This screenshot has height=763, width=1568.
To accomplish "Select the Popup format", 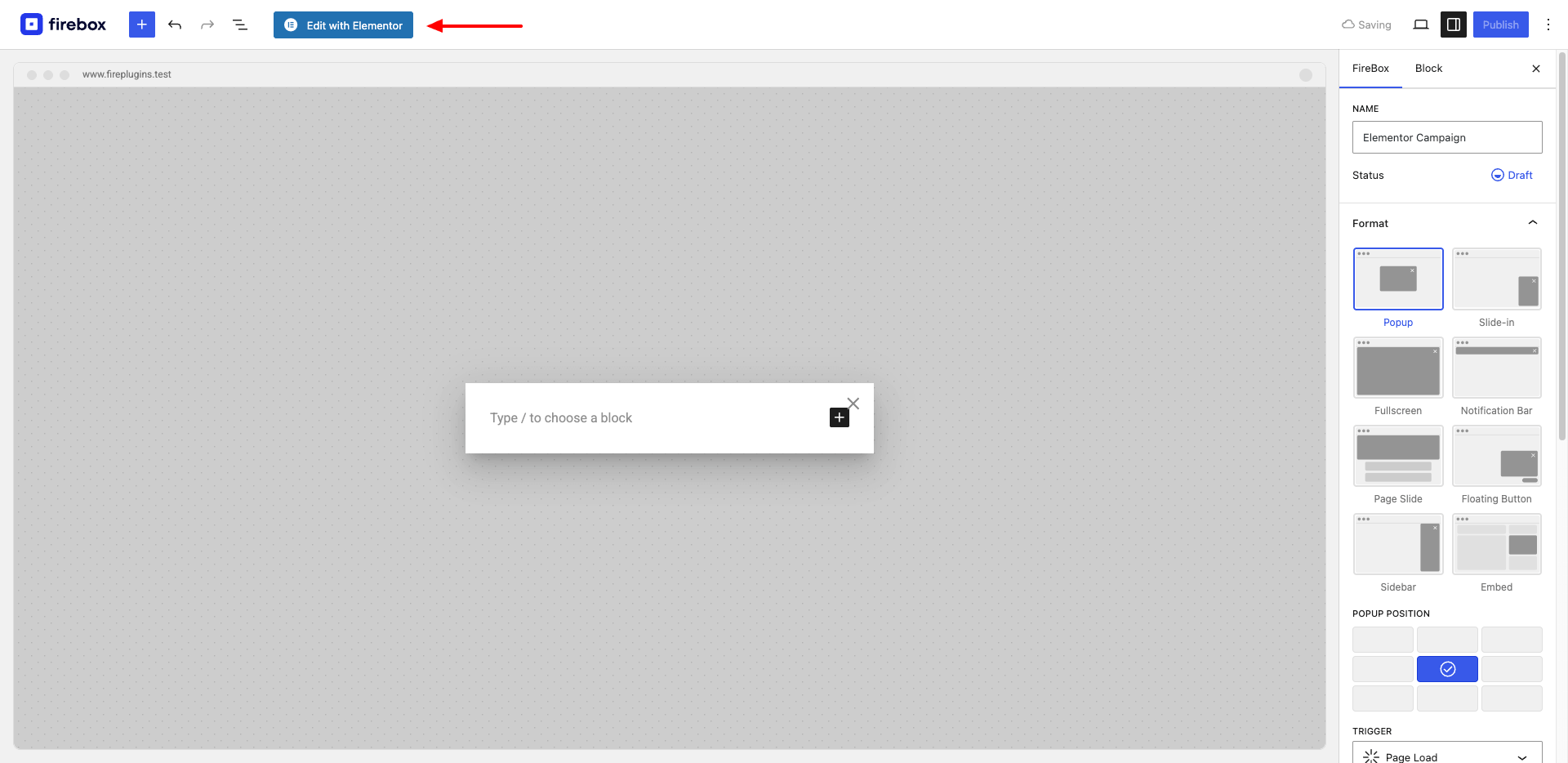I will click(1398, 288).
